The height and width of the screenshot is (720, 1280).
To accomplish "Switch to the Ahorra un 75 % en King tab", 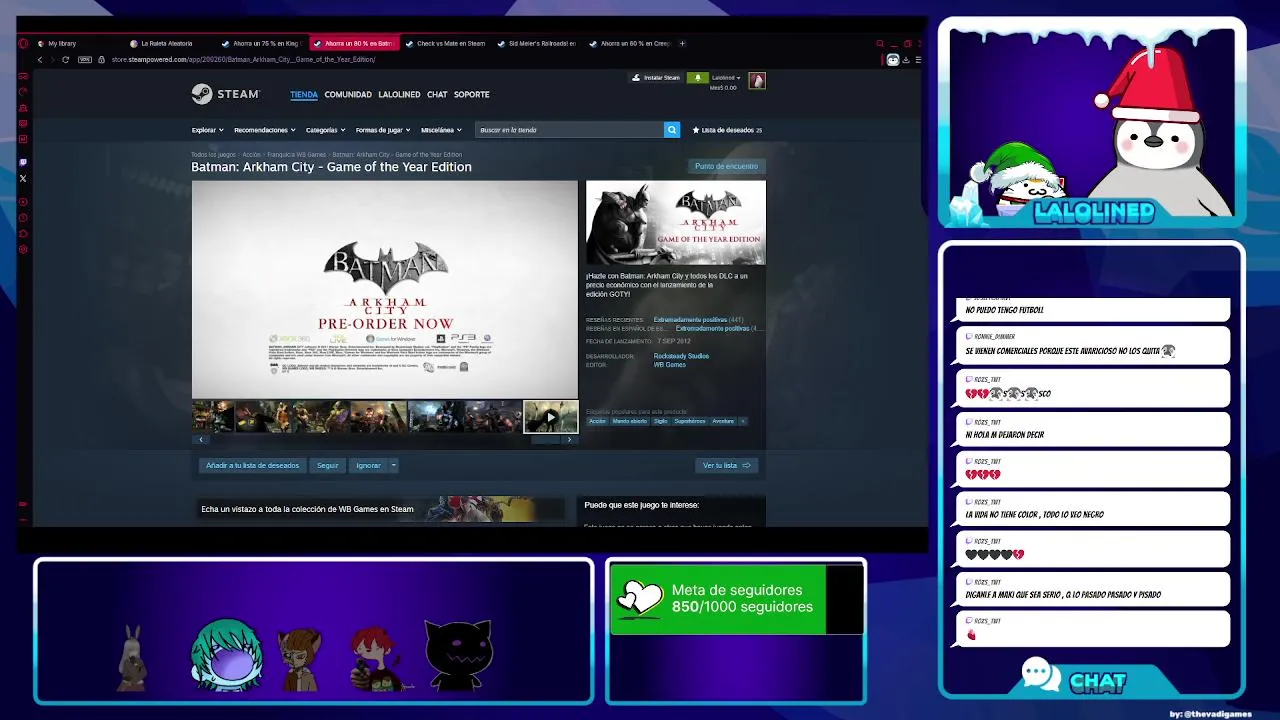I will pyautogui.click(x=265, y=43).
